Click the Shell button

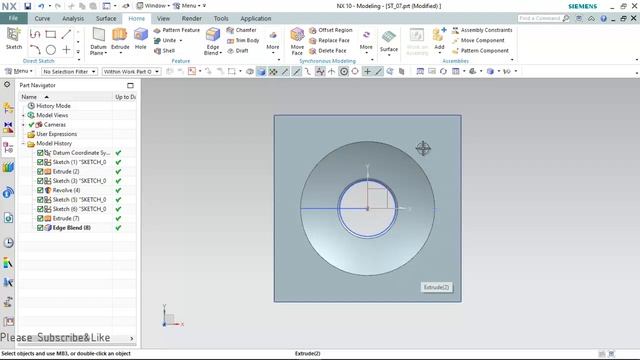click(x=164, y=51)
